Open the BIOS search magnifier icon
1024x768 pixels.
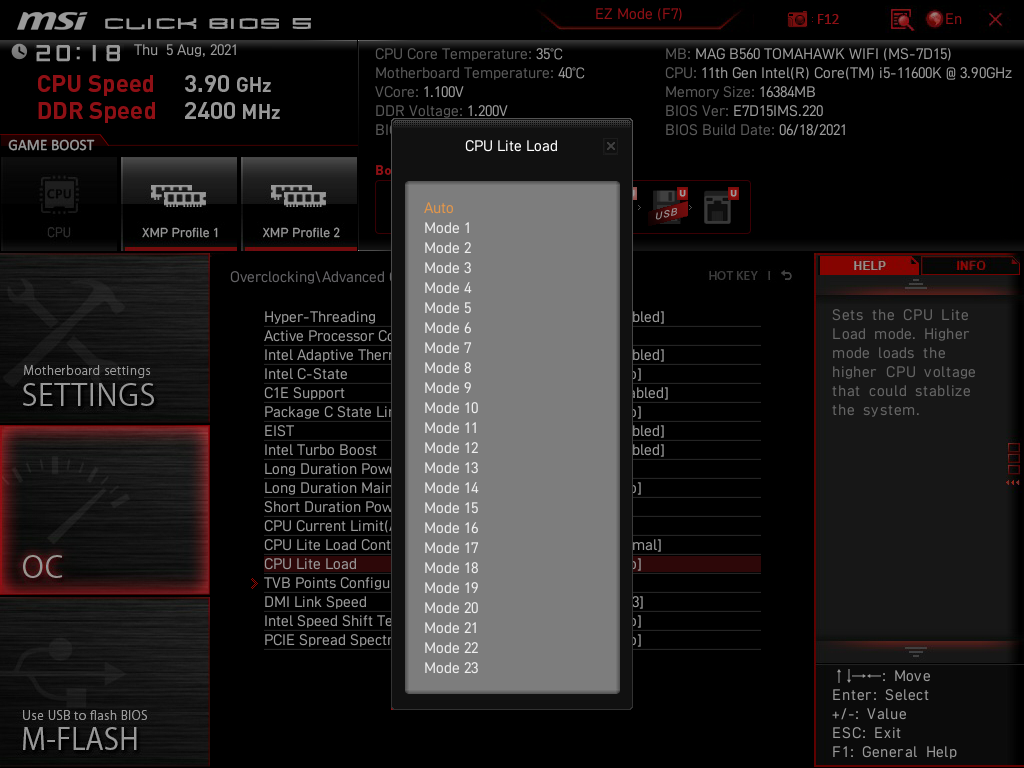click(902, 20)
